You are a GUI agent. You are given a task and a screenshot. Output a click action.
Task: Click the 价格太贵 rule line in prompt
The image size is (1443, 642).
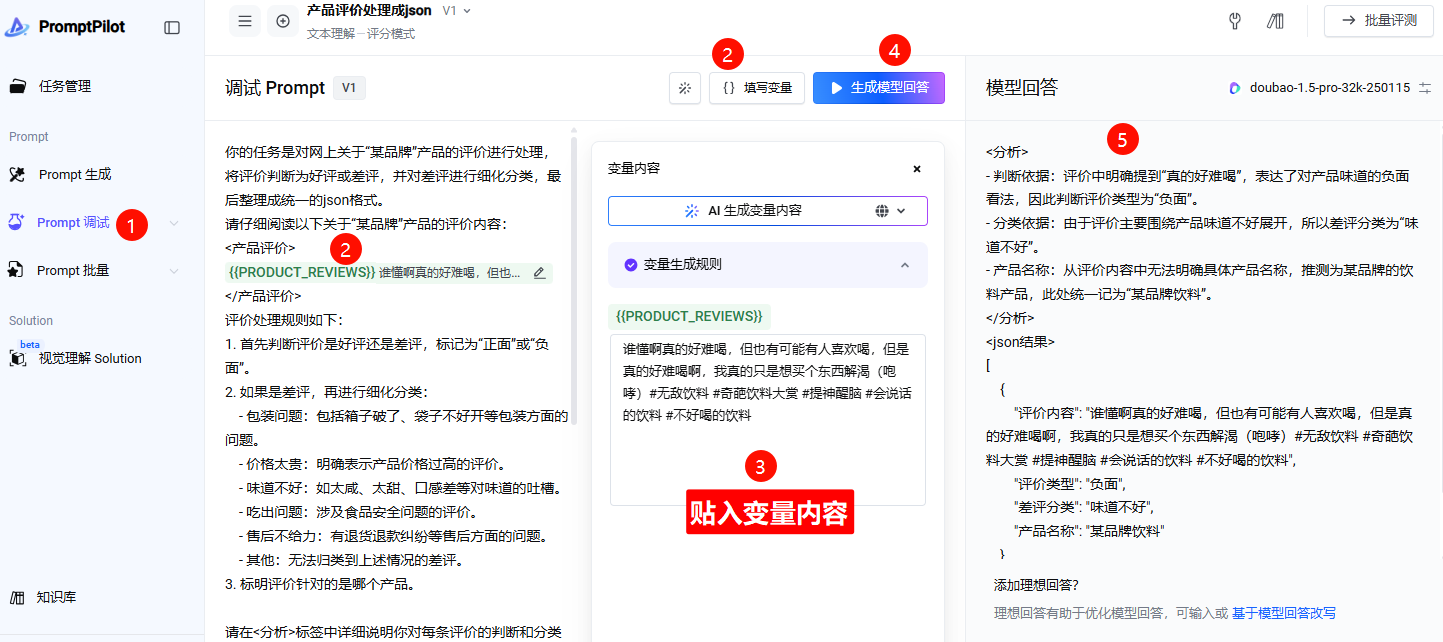[x=372, y=464]
